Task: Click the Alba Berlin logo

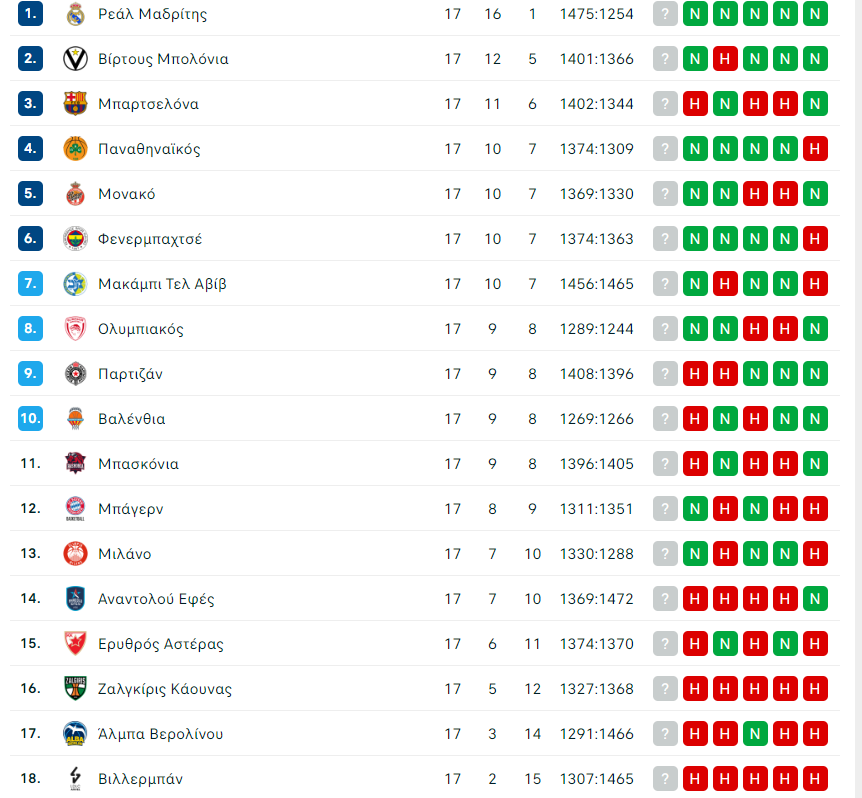Action: [x=75, y=734]
